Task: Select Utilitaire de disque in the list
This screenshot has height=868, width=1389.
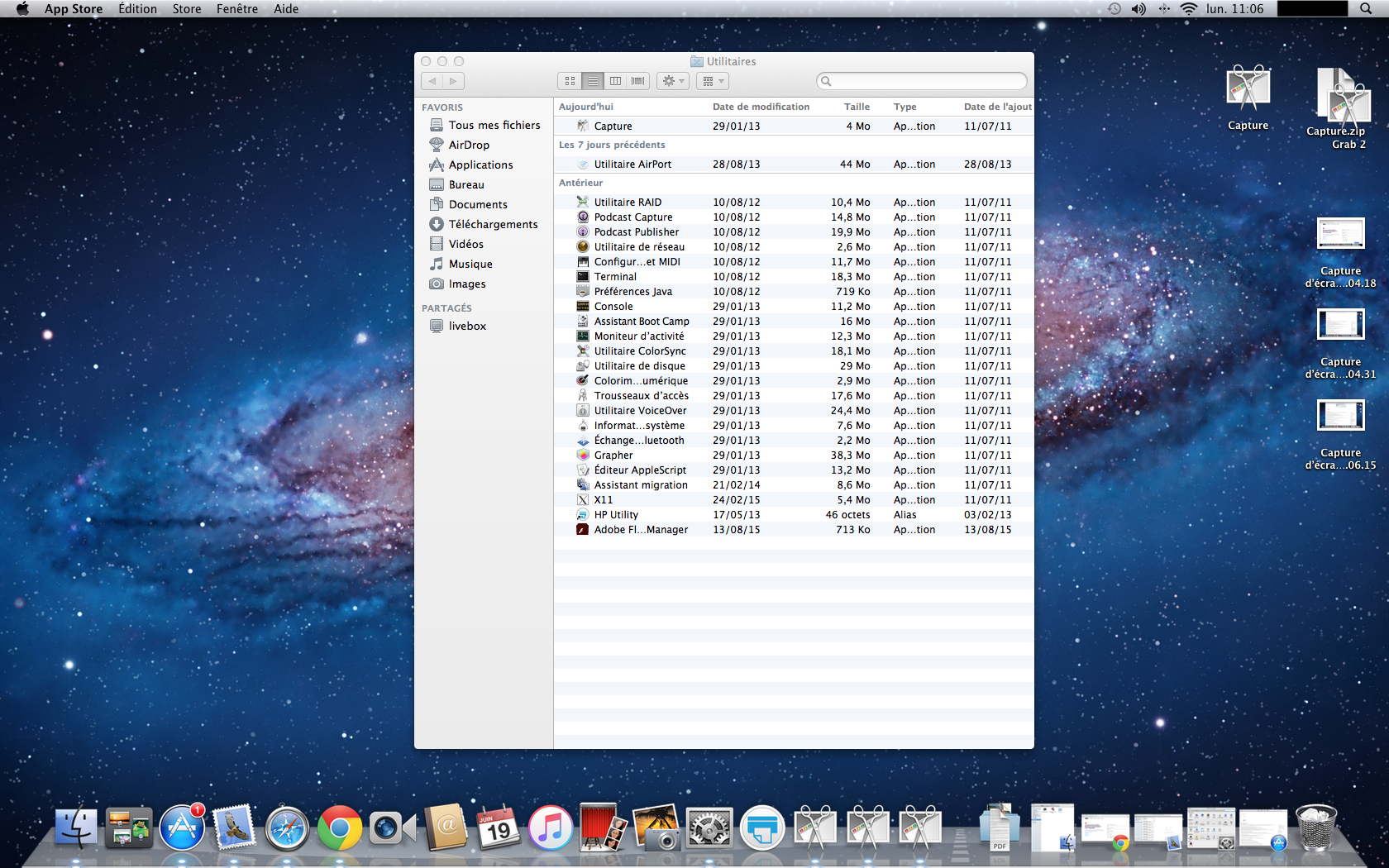Action: [639, 366]
